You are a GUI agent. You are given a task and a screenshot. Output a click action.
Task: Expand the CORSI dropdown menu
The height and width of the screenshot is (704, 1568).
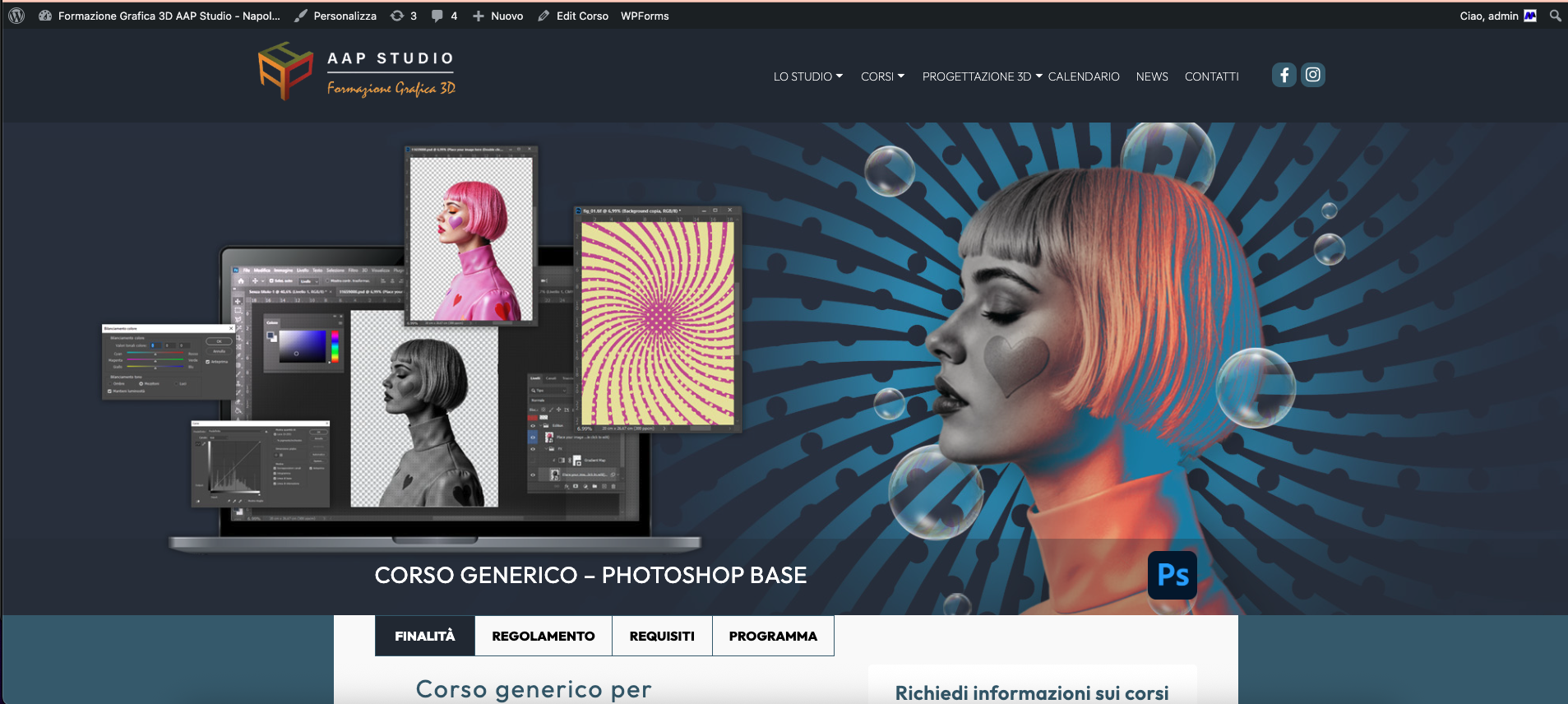(x=882, y=76)
